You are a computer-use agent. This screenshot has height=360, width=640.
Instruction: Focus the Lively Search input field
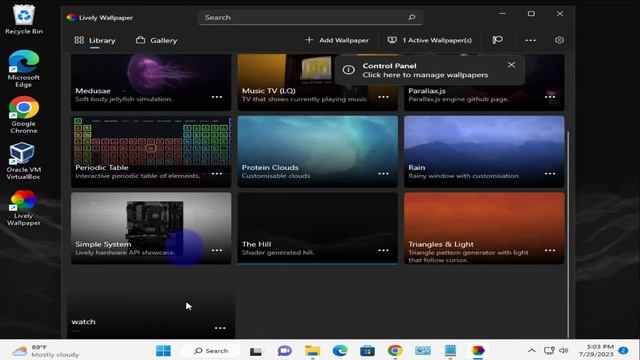(310, 18)
